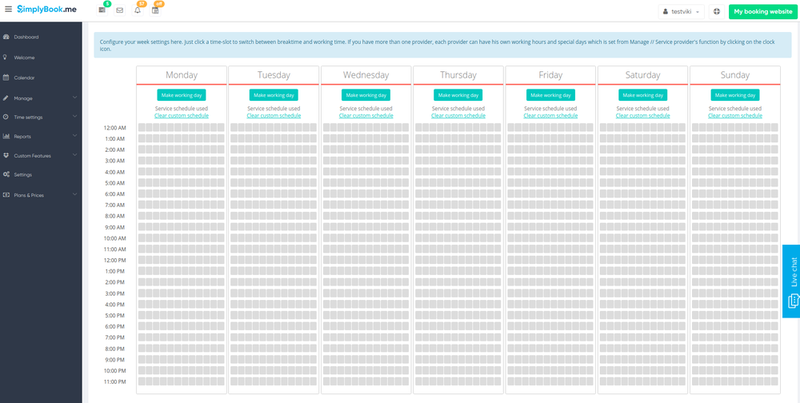Toggle the first Monday 12:00 AM time slot
This screenshot has width=800, height=403.
pyautogui.click(x=142, y=128)
